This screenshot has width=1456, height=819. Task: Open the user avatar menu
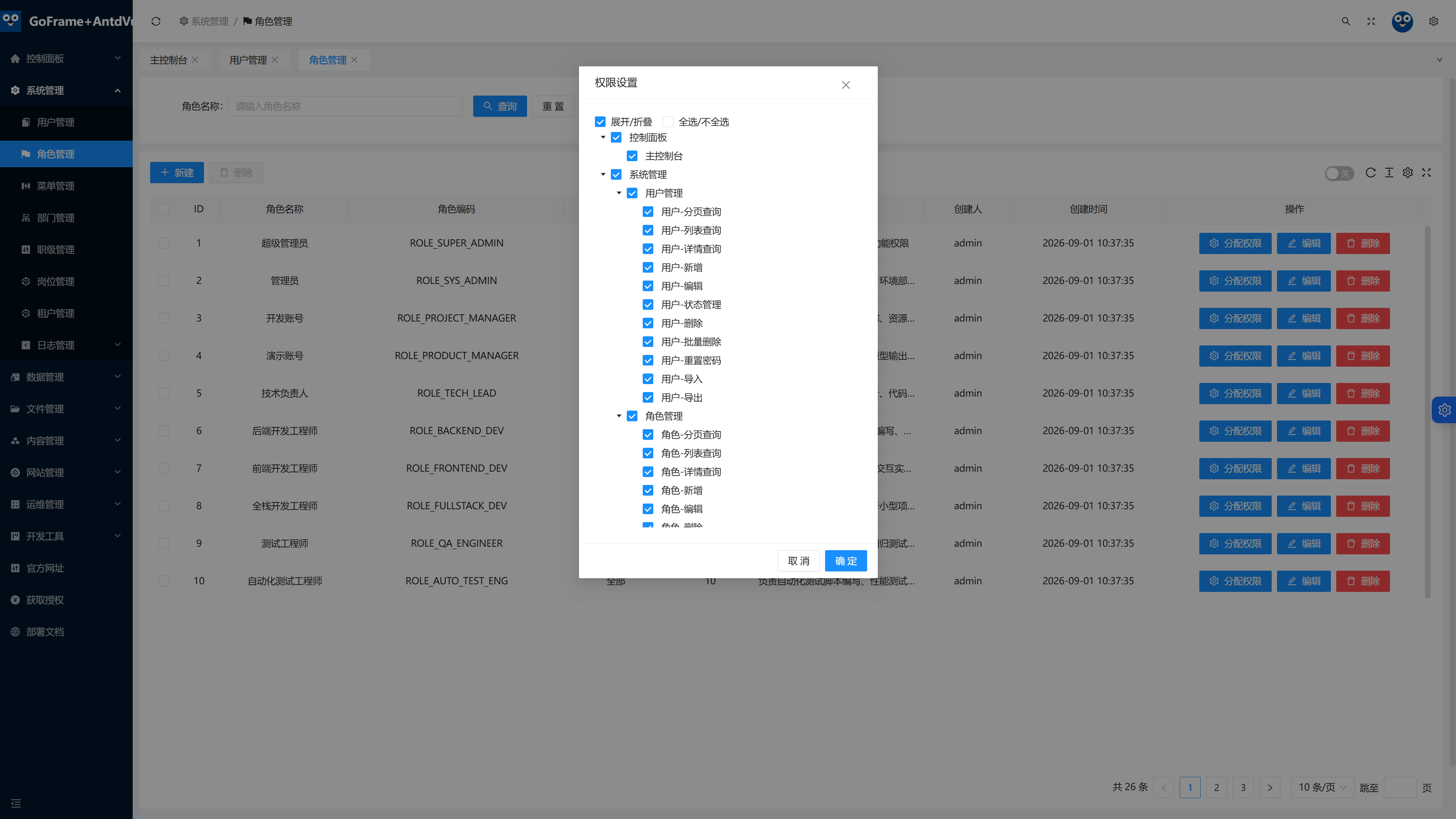[1402, 22]
